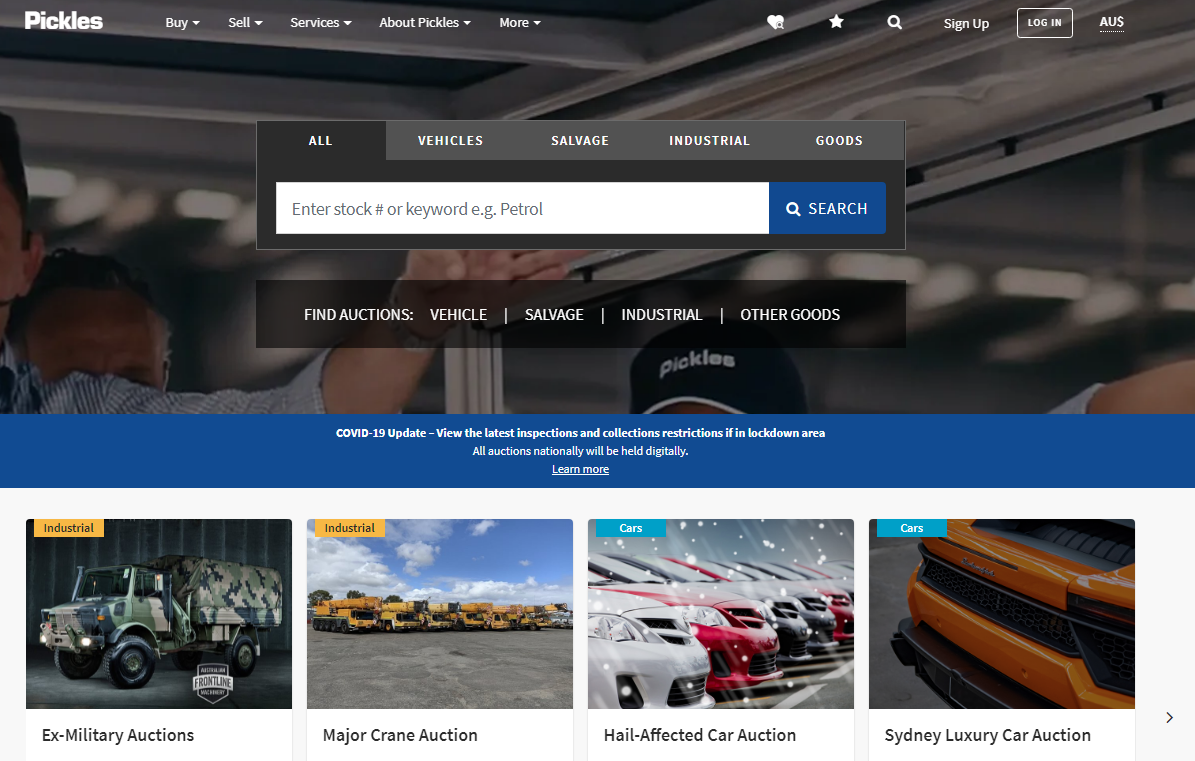
Task: Open Major Crane Auction thumbnail
Action: (440, 614)
